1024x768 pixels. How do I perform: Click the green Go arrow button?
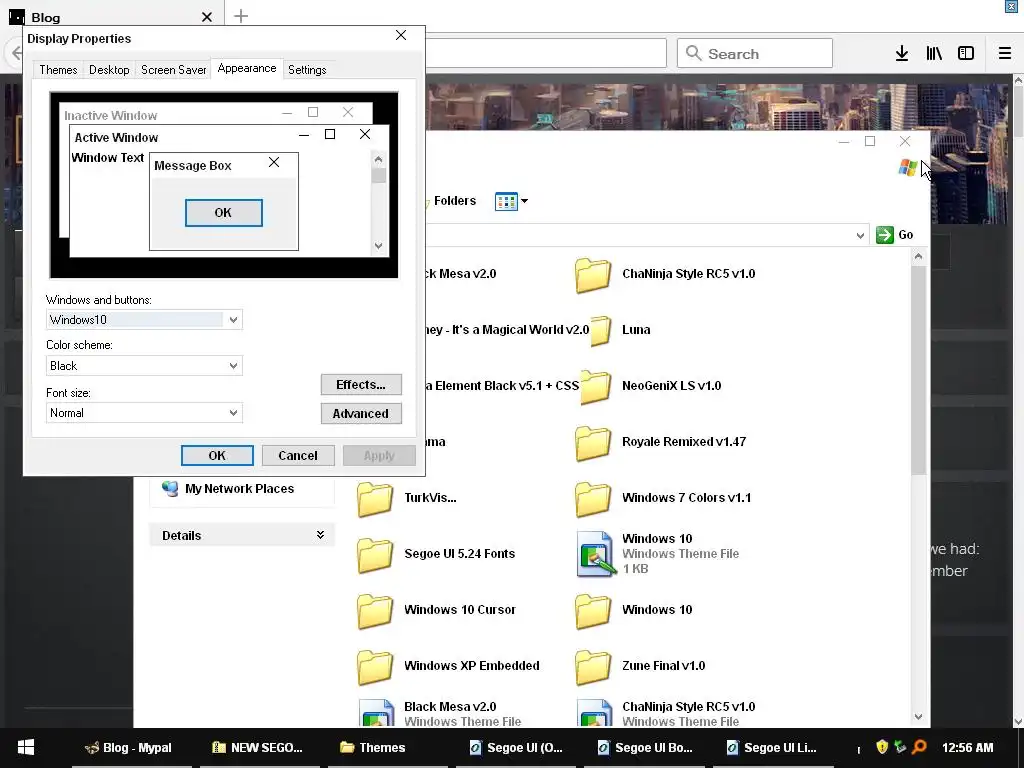point(885,234)
